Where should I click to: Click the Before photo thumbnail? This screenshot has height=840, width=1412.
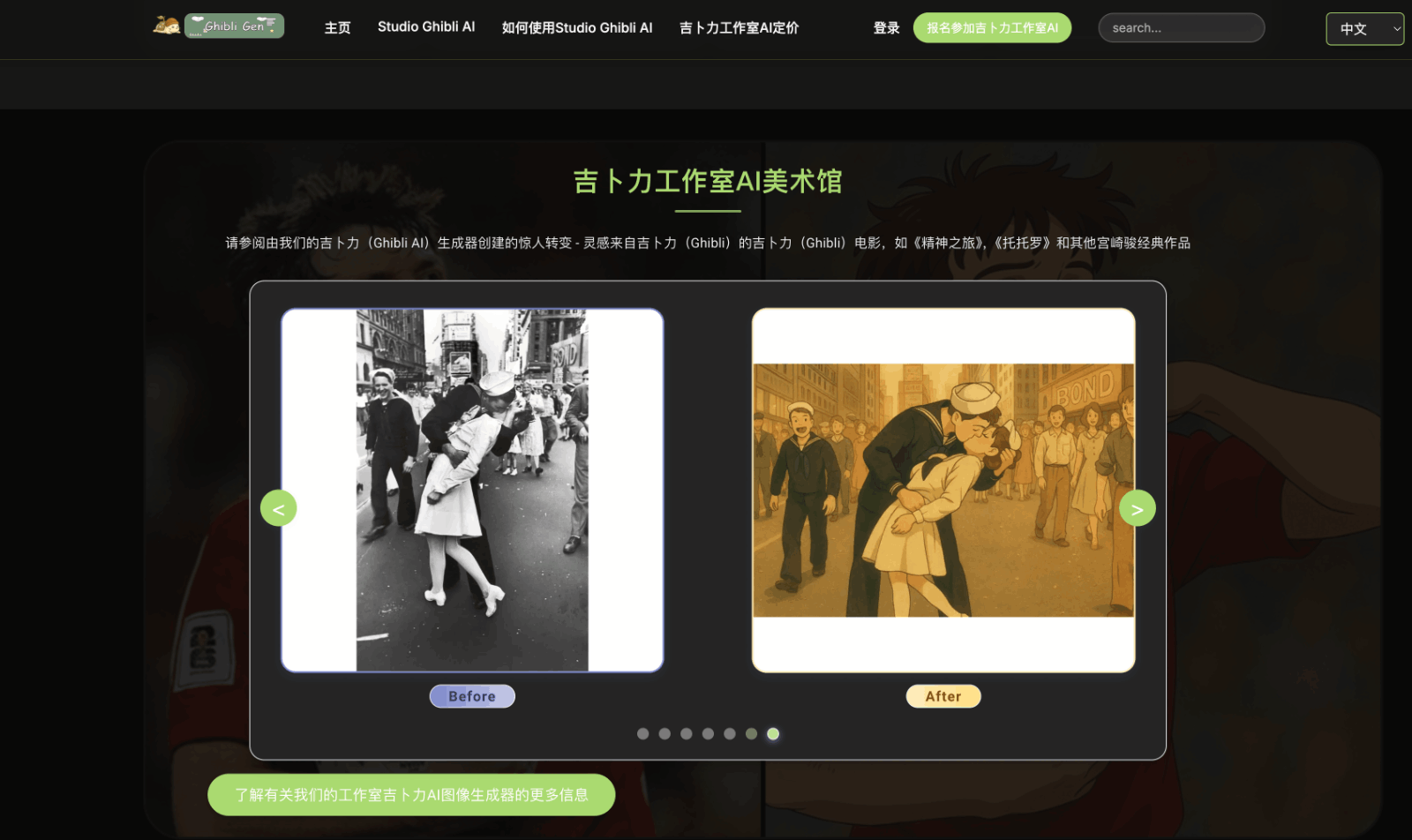(472, 491)
